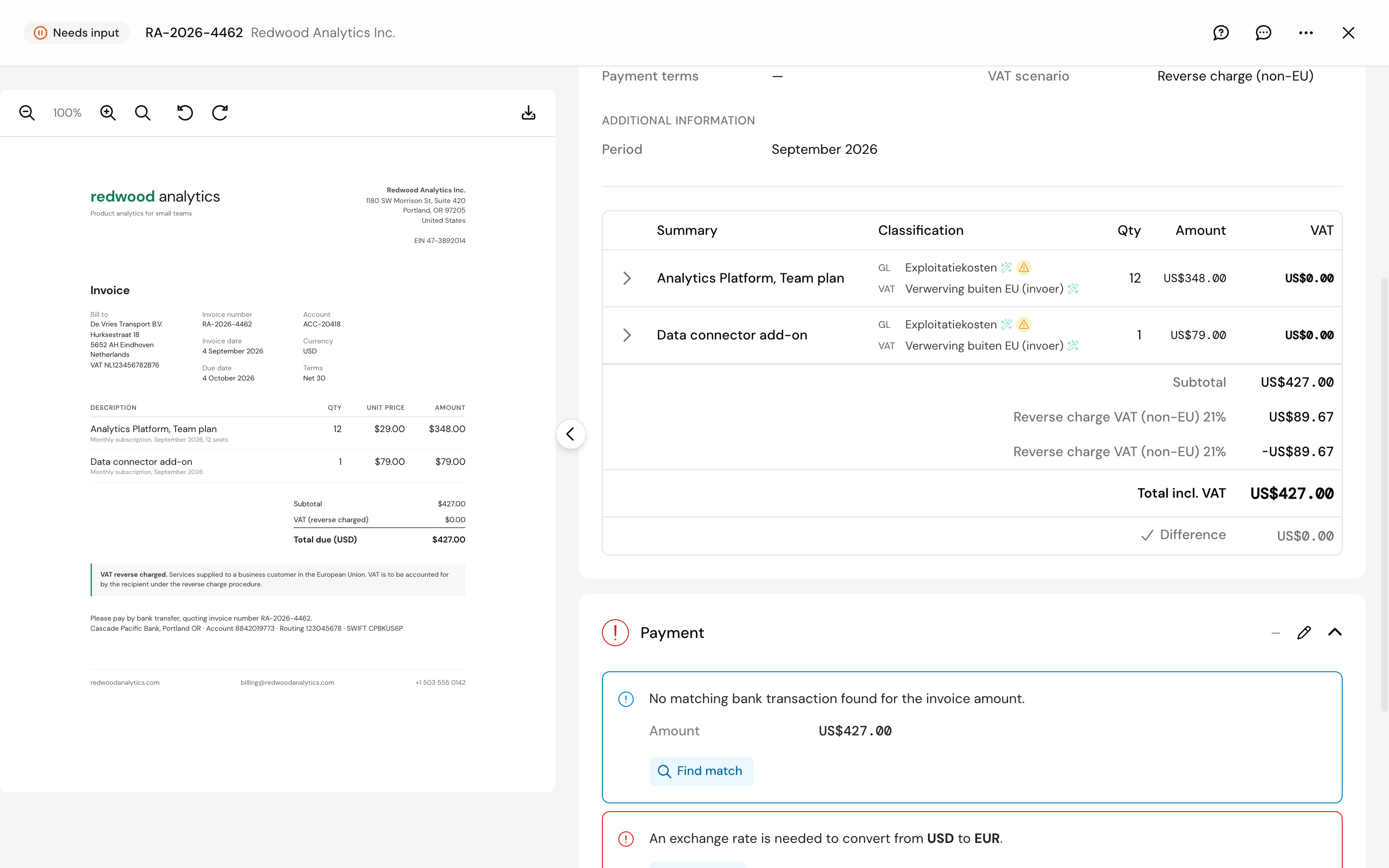The height and width of the screenshot is (868, 1389).
Task: Click Redwood Analytics Inc. supplier name in header
Action: coord(323,33)
